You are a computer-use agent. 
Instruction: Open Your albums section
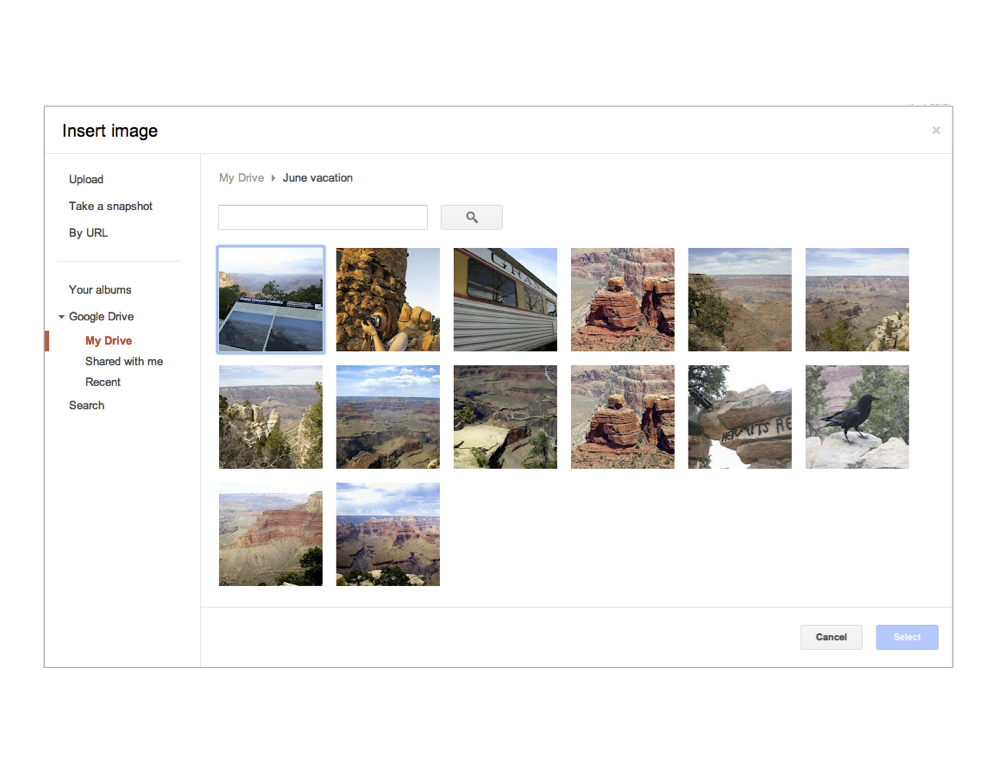(x=100, y=290)
